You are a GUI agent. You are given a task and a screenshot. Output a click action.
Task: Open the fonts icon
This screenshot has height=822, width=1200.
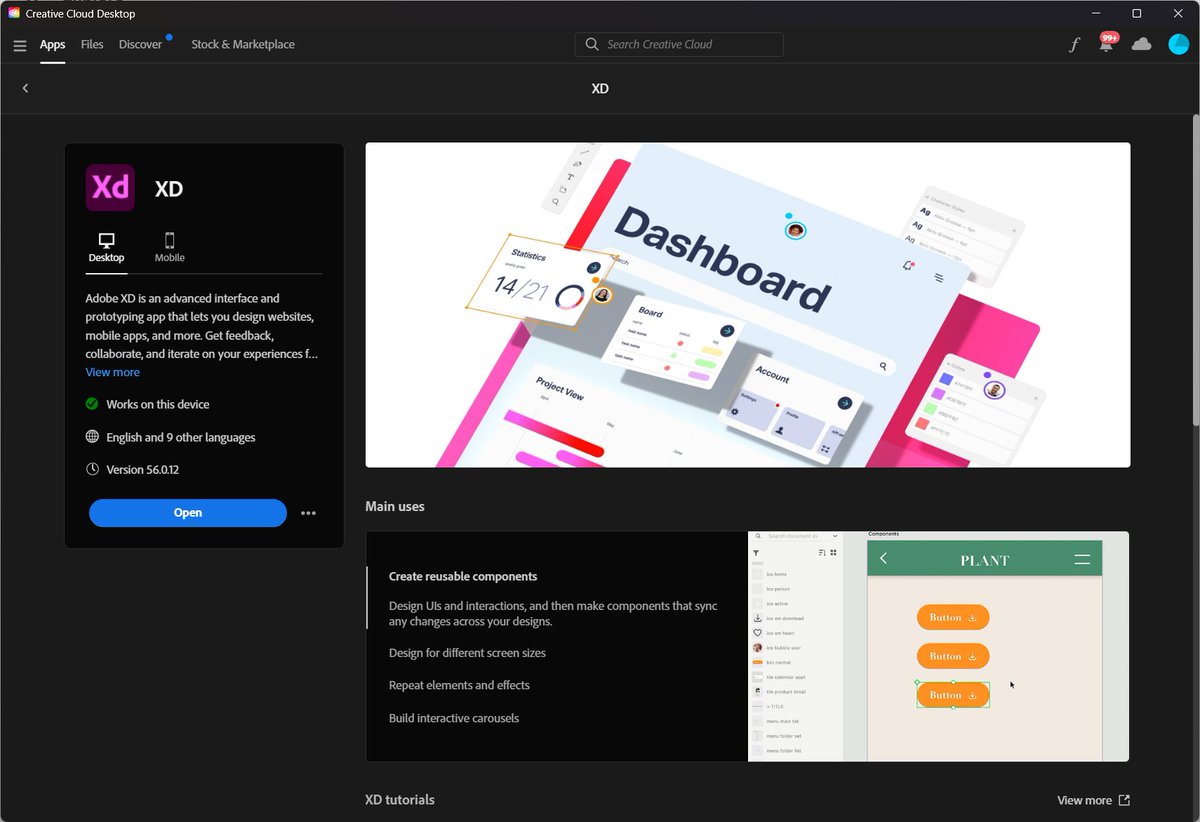click(1074, 45)
